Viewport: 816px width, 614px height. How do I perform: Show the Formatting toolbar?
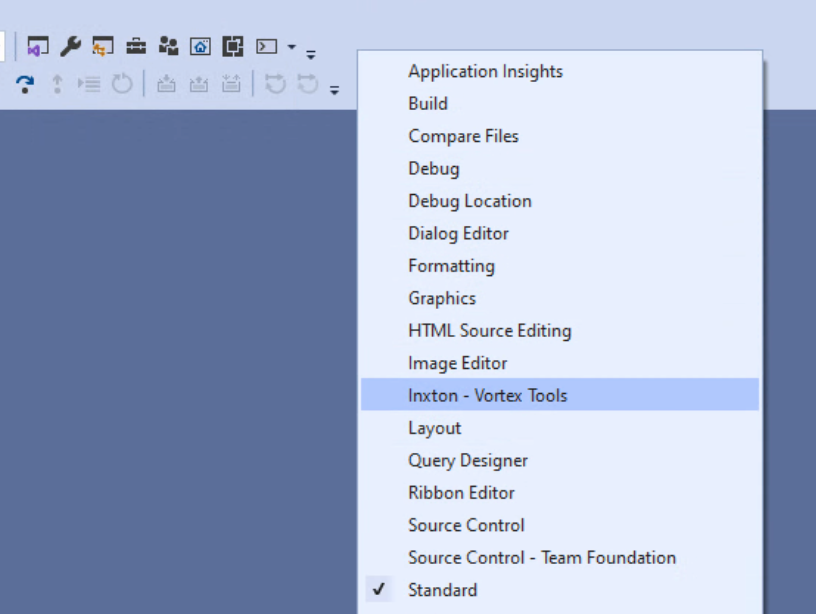coord(560,266)
